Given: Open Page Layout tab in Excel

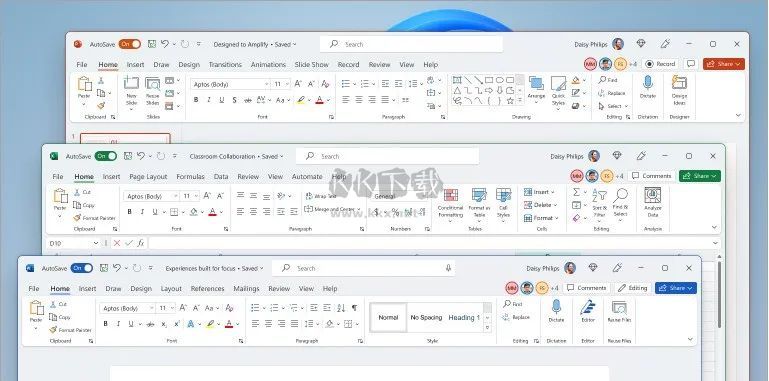Looking at the screenshot, I should pyautogui.click(x=148, y=177).
